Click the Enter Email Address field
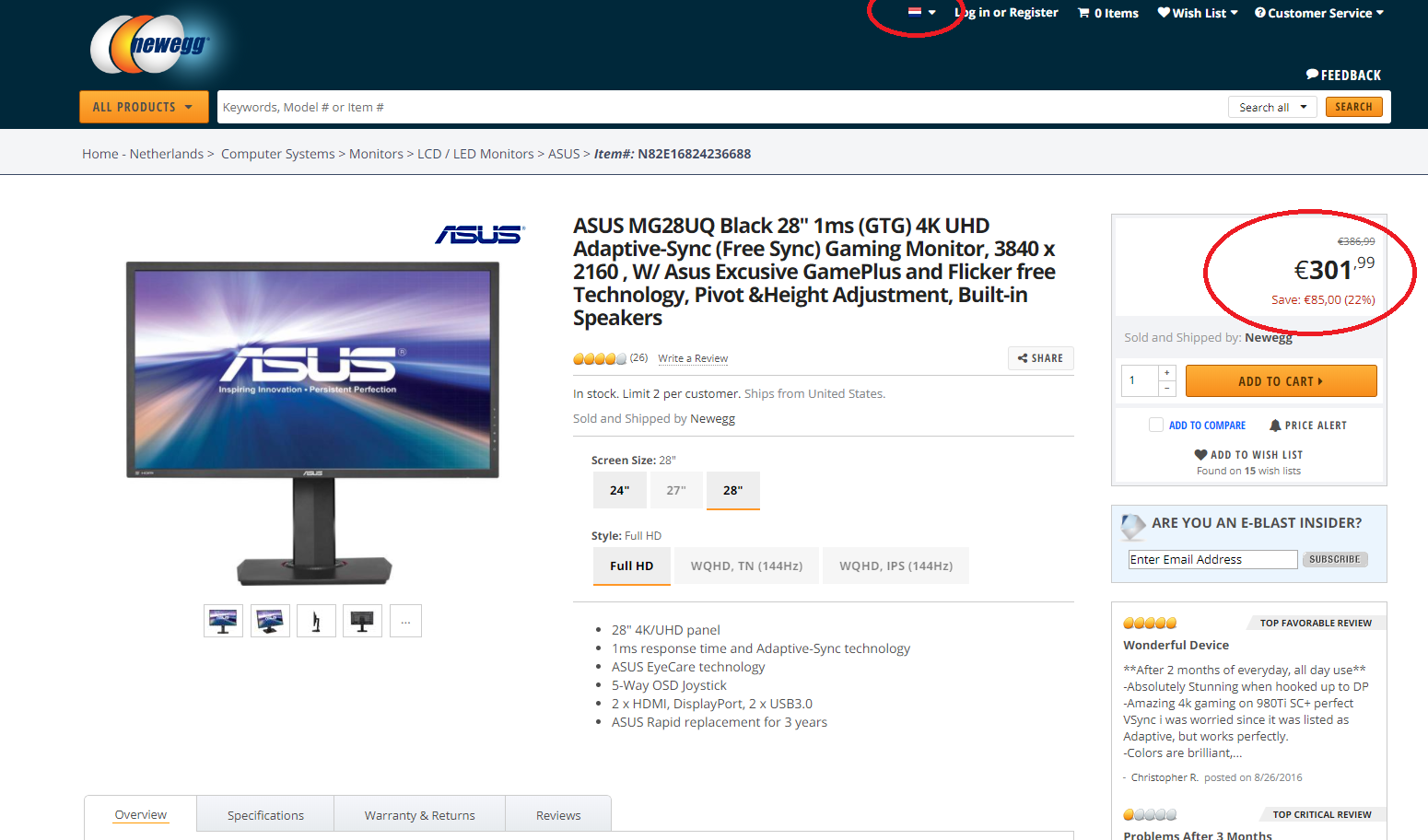Viewport: 1428px width, 840px height. pyautogui.click(x=1211, y=559)
